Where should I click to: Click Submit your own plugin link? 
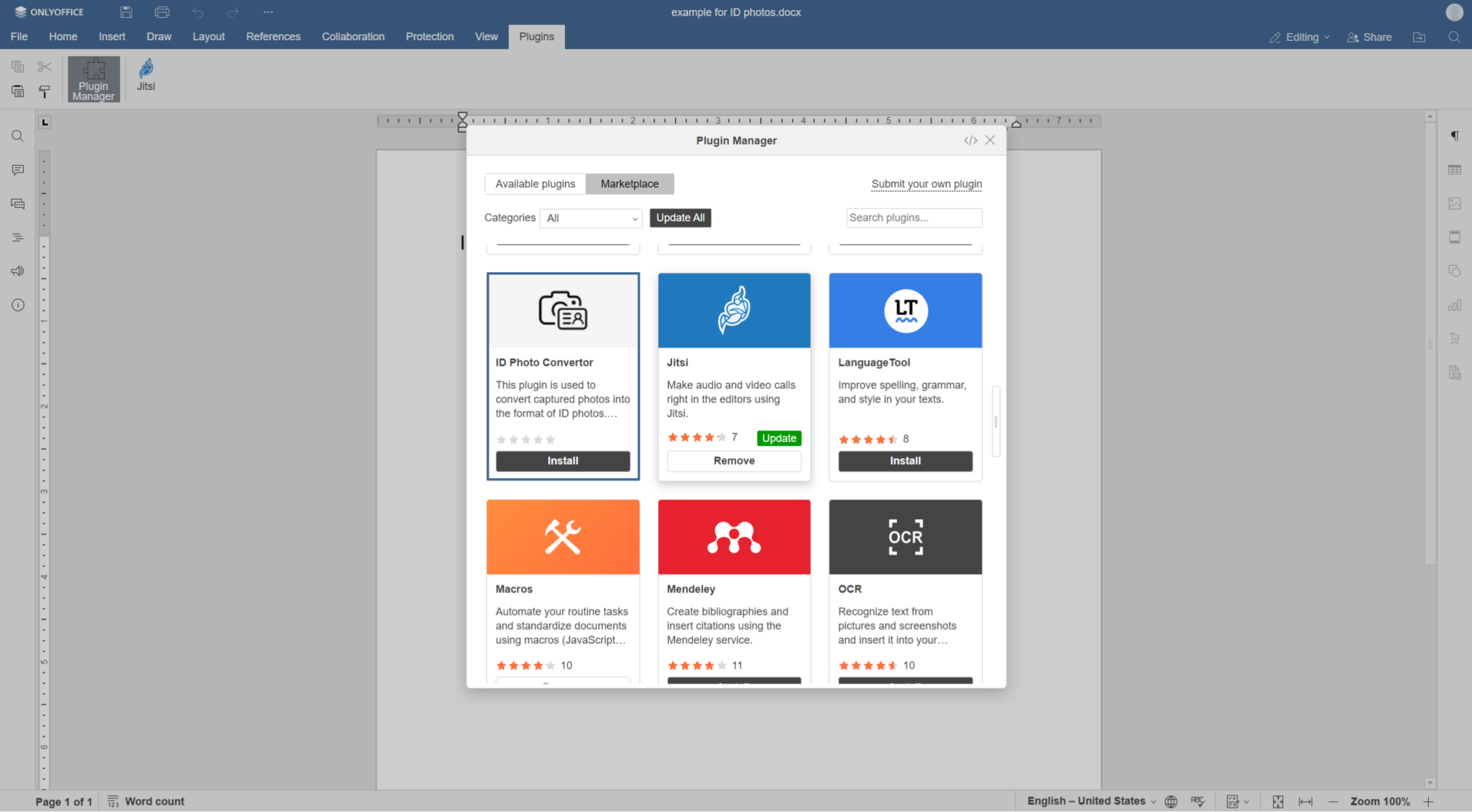(x=926, y=184)
